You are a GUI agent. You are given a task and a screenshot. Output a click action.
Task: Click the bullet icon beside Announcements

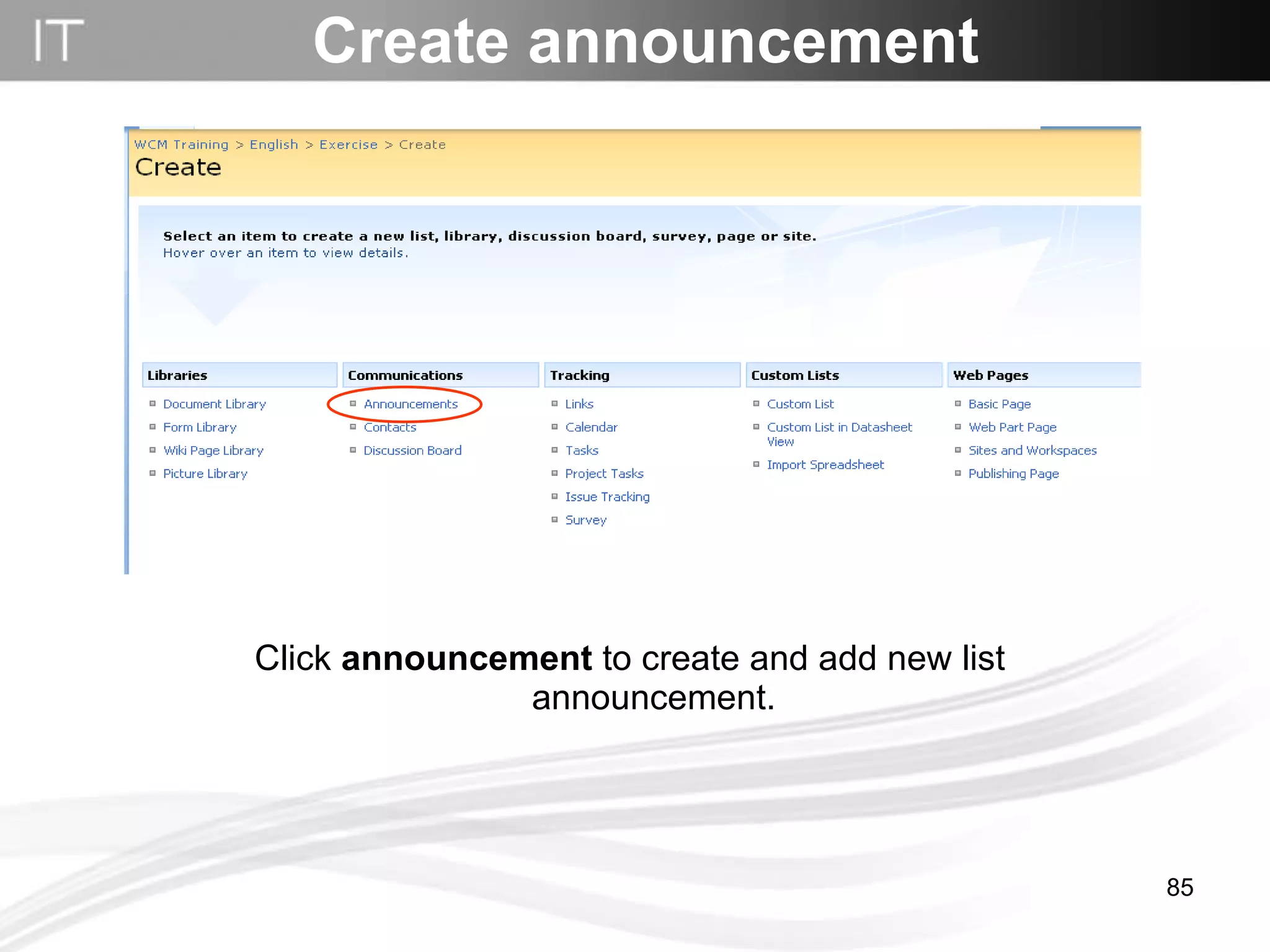coord(353,403)
